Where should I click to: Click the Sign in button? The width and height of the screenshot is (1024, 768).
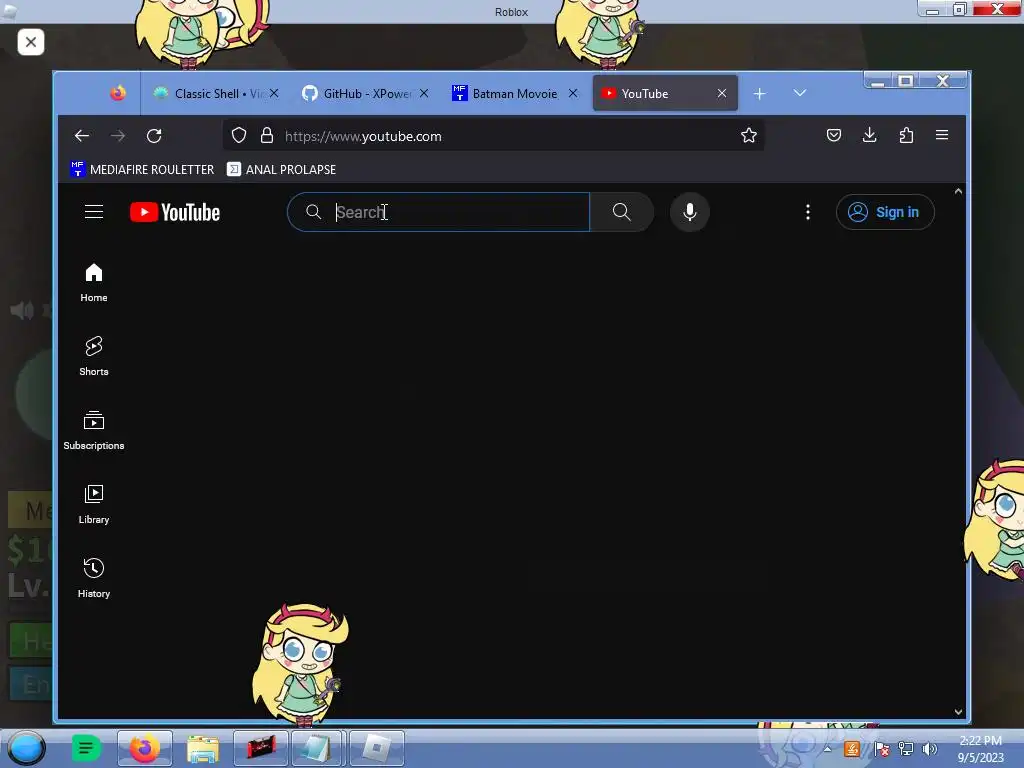click(885, 212)
